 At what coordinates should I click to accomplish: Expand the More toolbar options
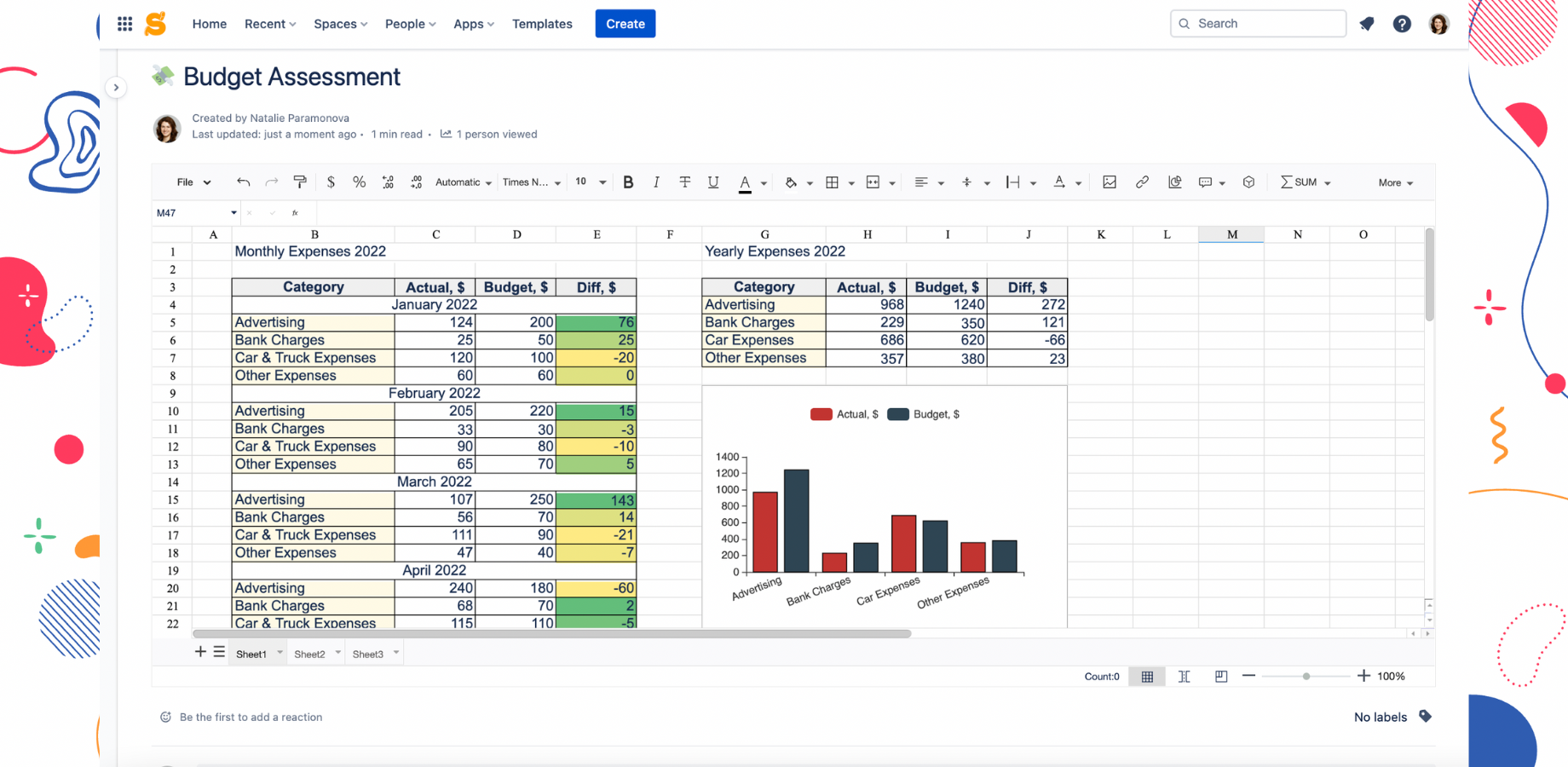pyautogui.click(x=1396, y=183)
